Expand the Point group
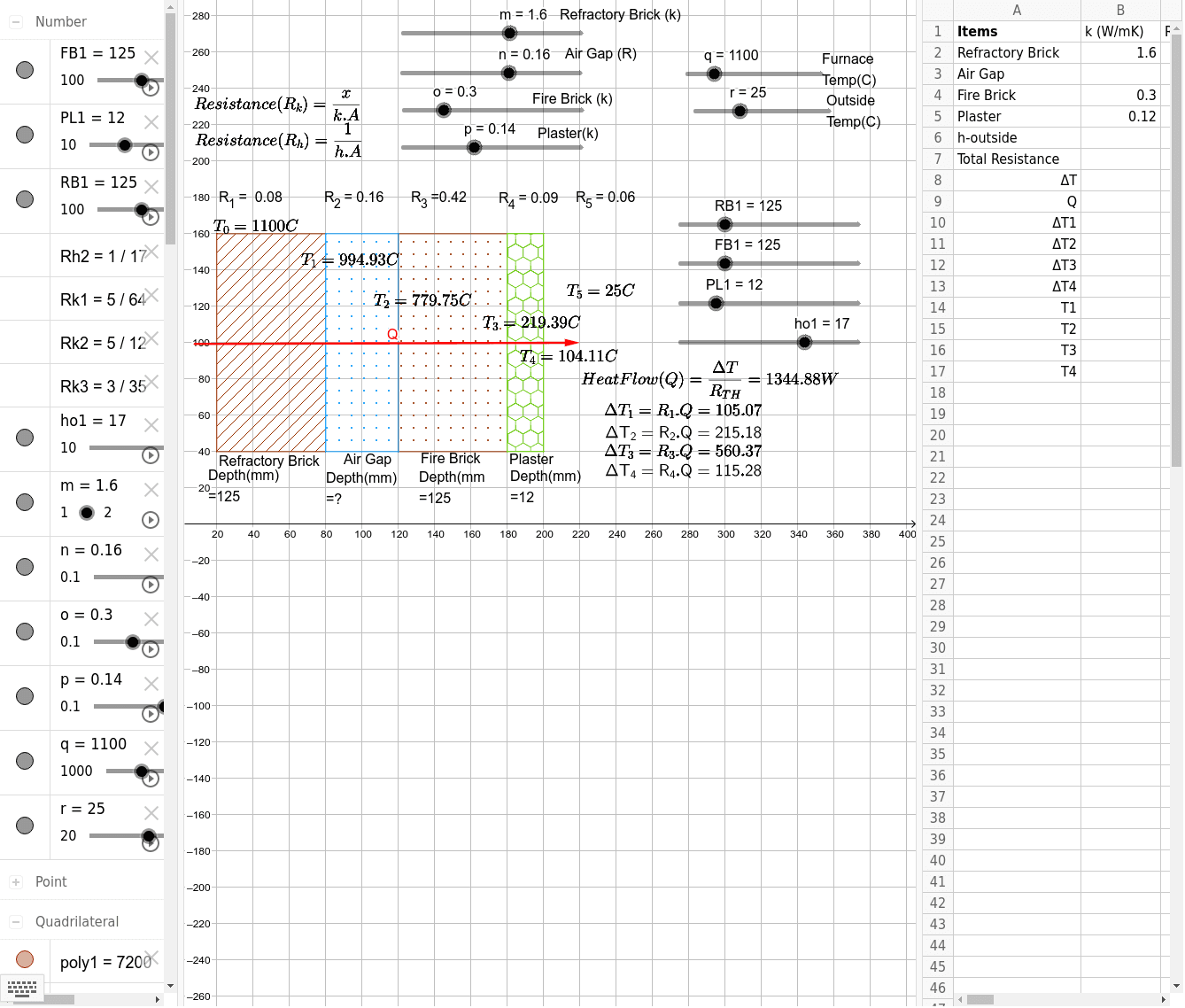 coord(16,882)
